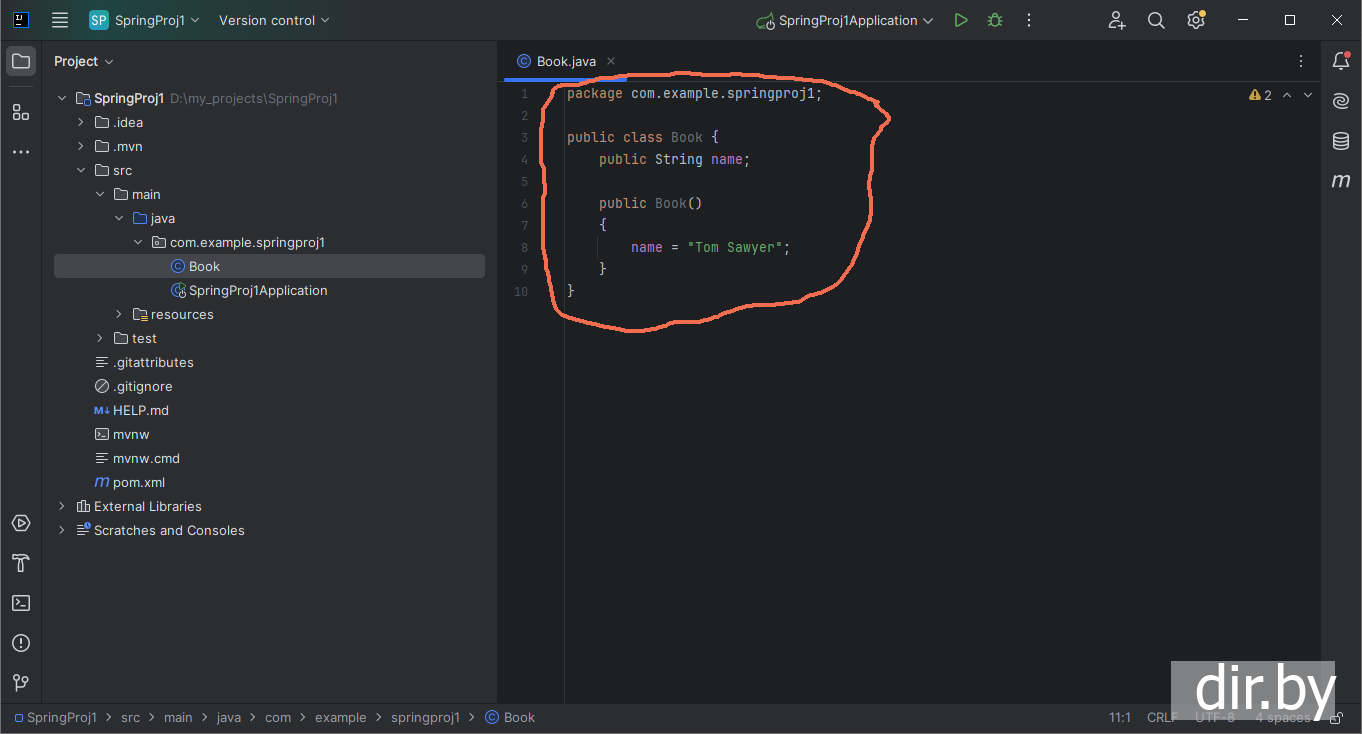Open the Structure tool window
This screenshot has height=734, width=1362.
[x=21, y=112]
